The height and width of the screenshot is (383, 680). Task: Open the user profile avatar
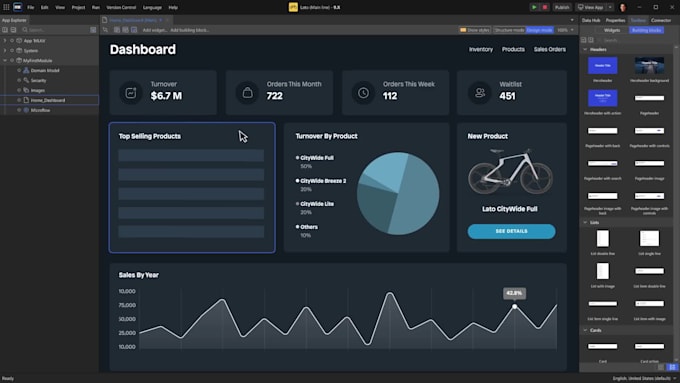pyautogui.click(x=623, y=7)
